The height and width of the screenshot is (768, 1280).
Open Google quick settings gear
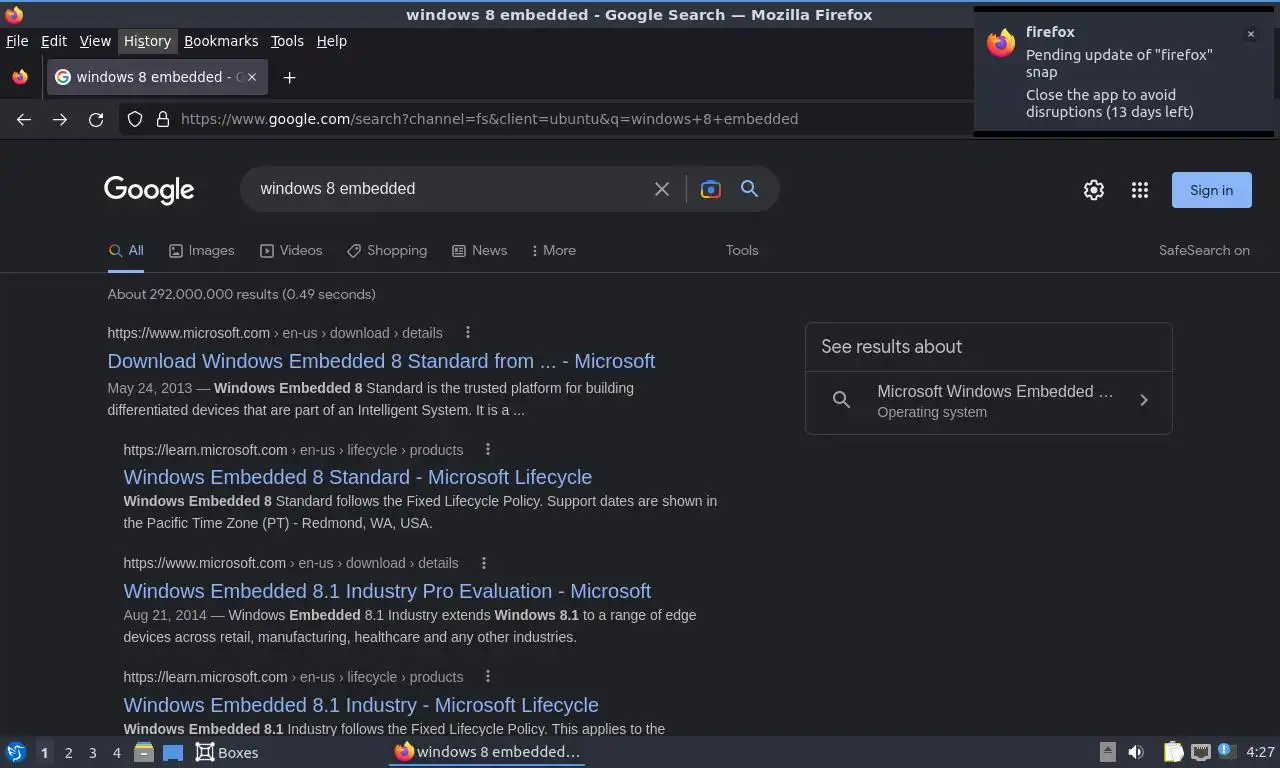[x=1094, y=190]
